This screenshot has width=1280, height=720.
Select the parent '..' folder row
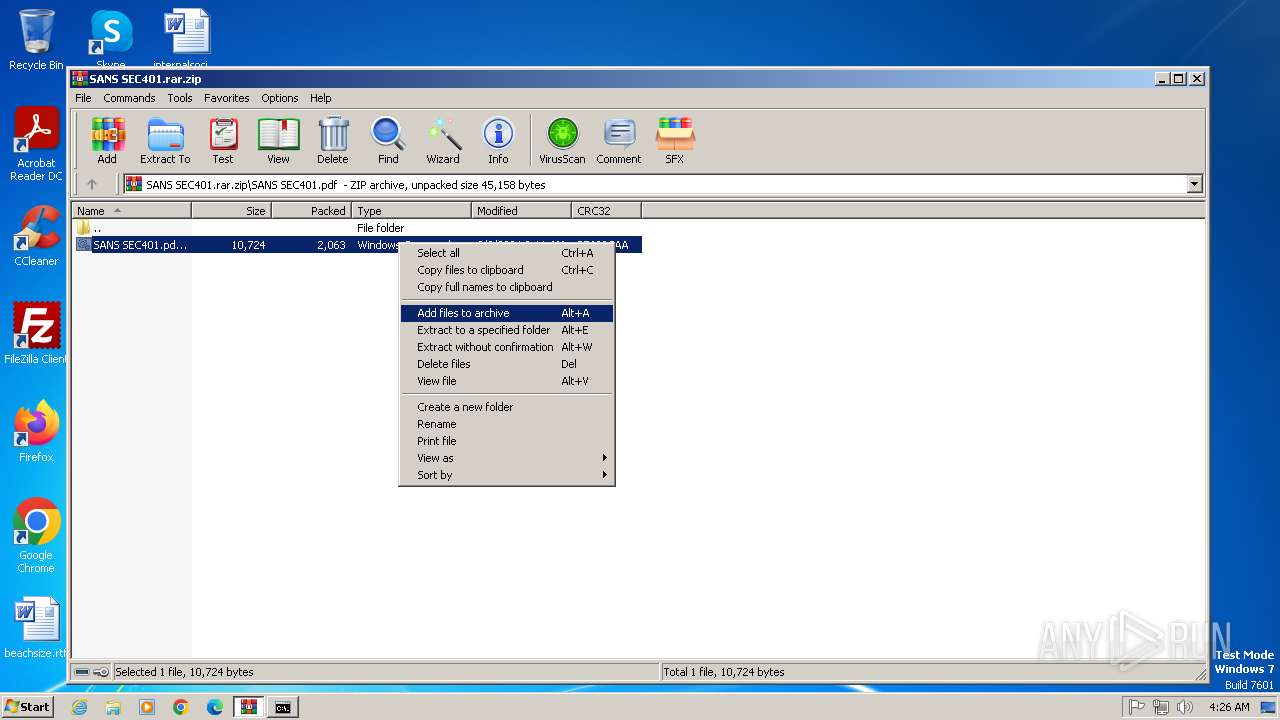tap(357, 228)
